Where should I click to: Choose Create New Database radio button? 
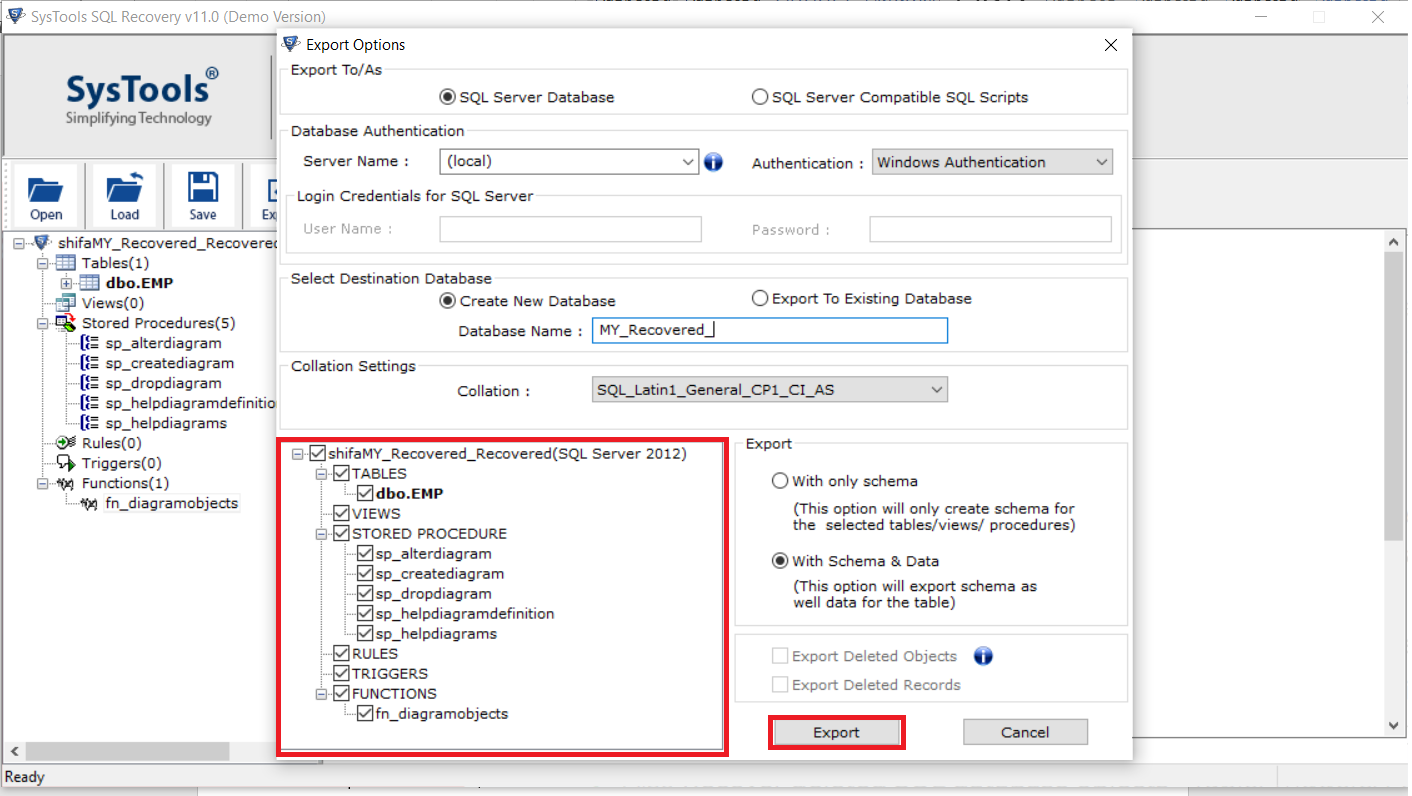point(448,300)
